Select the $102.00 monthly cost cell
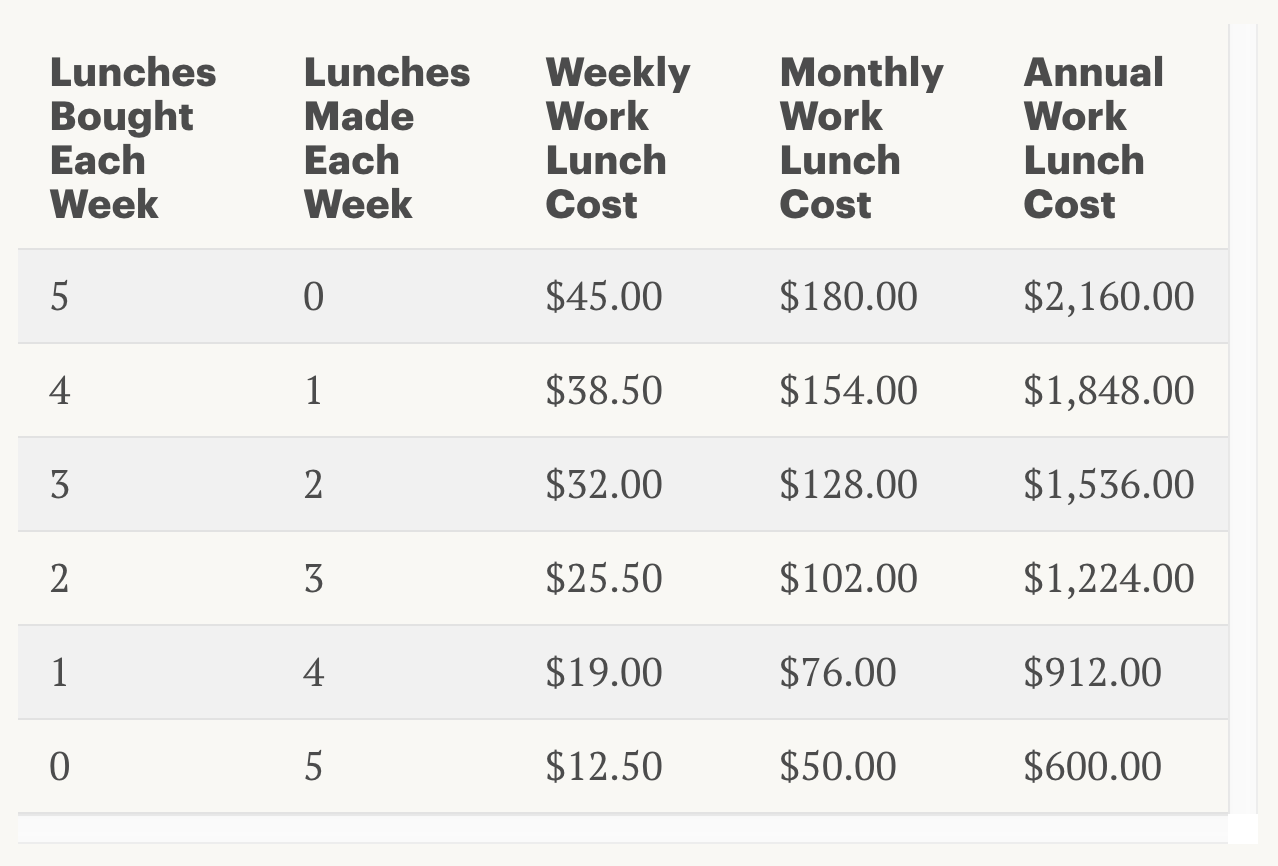This screenshot has height=866, width=1278. click(x=848, y=578)
